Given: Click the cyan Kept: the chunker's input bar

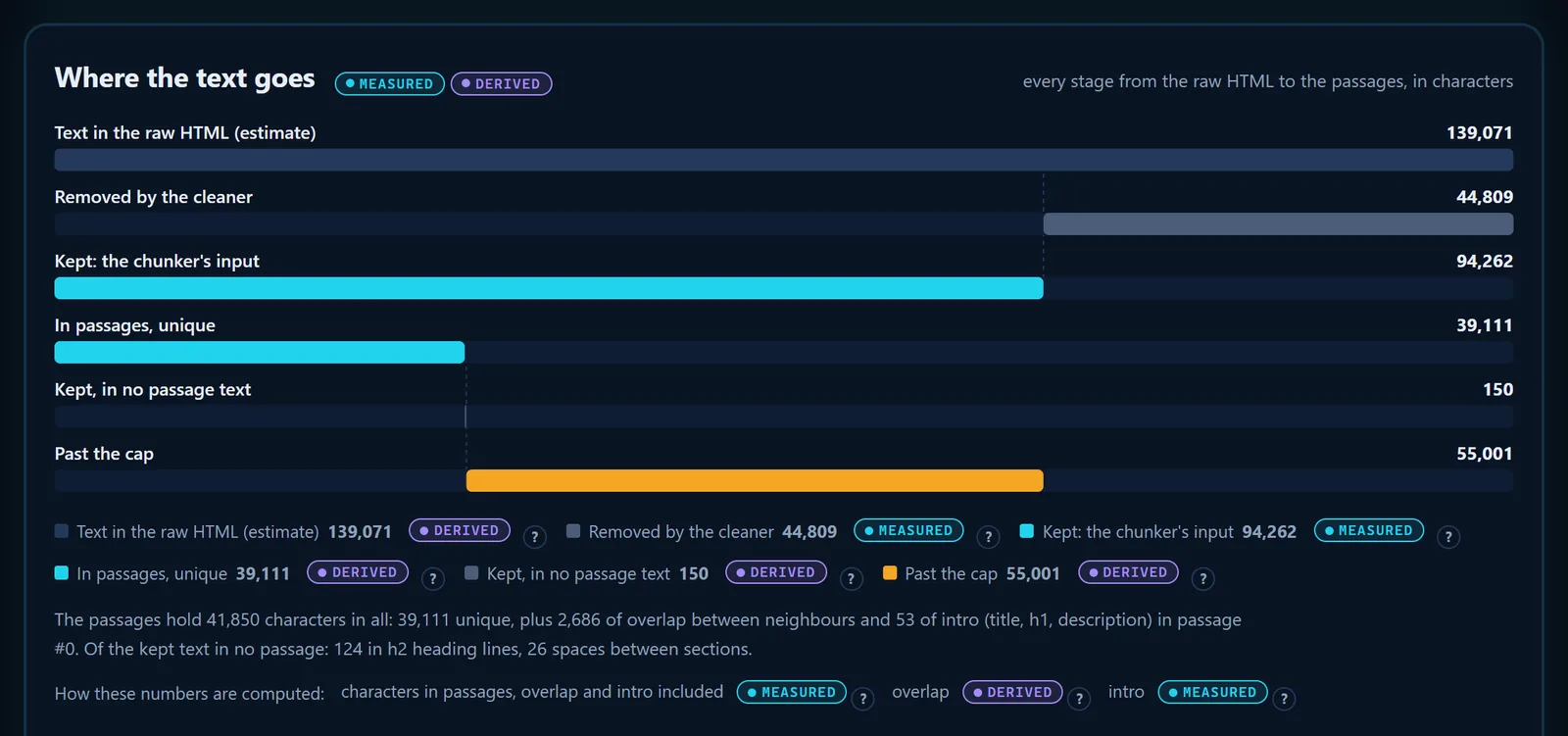Looking at the screenshot, I should tap(549, 288).
